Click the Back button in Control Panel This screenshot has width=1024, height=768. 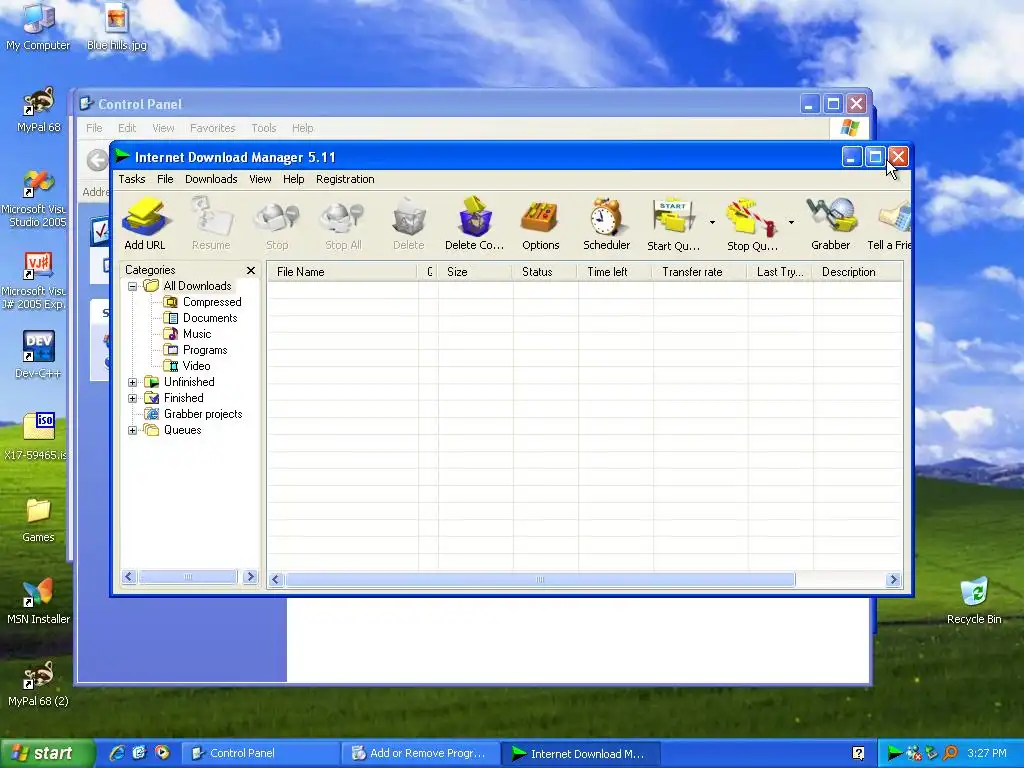pos(97,159)
